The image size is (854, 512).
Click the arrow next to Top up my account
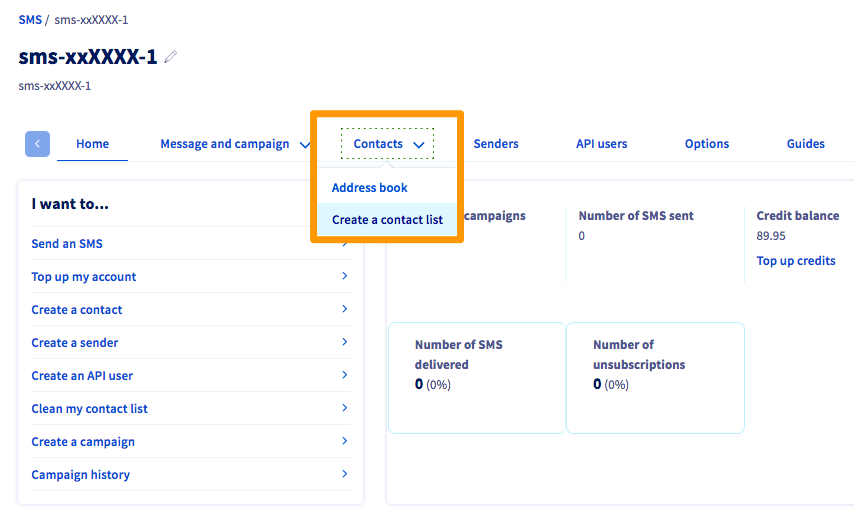344,276
